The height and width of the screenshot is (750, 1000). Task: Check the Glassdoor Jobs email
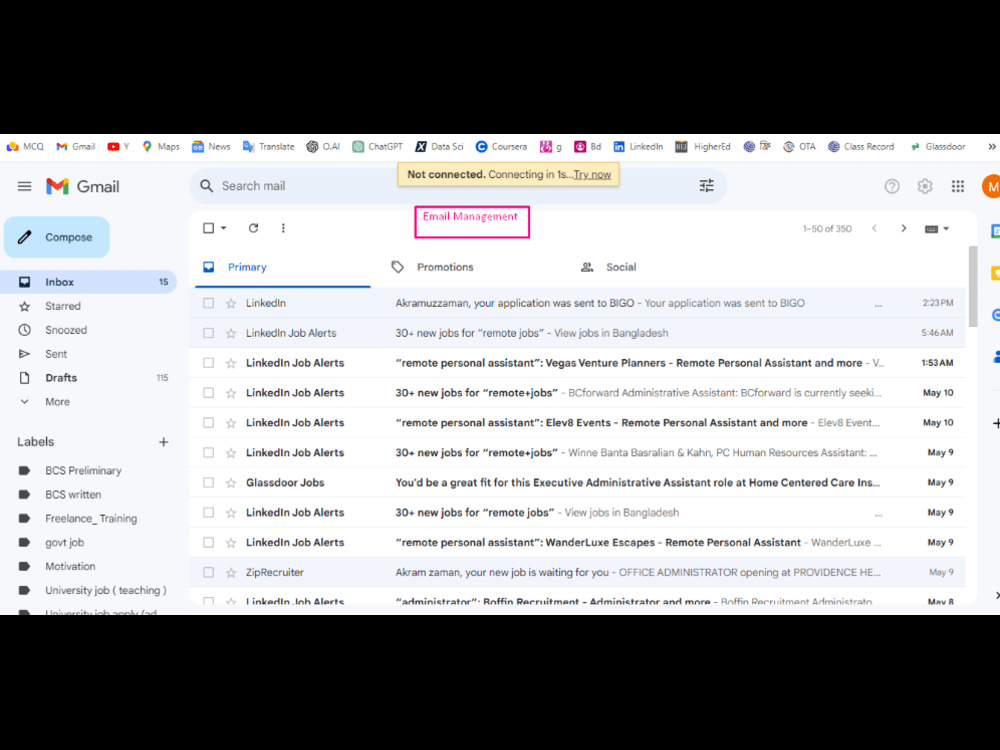click(209, 483)
